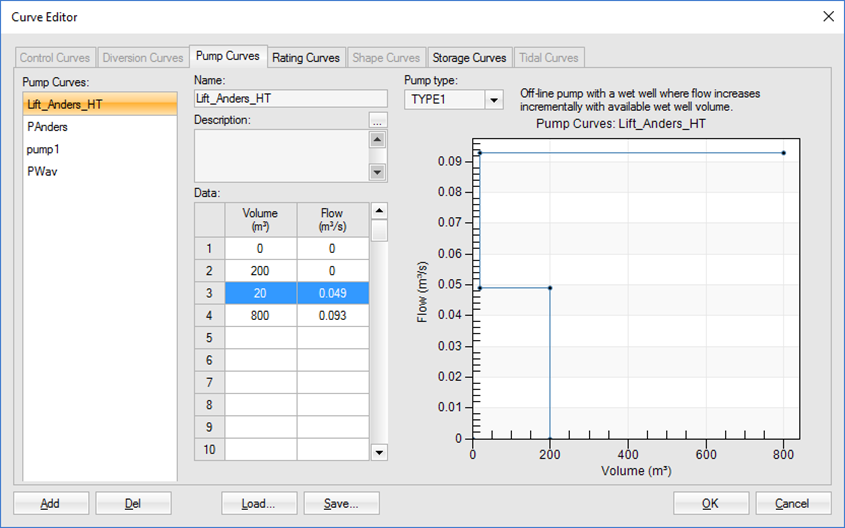The height and width of the screenshot is (528, 845).
Task: Select the flow cell with value 0.093
Action: (333, 316)
